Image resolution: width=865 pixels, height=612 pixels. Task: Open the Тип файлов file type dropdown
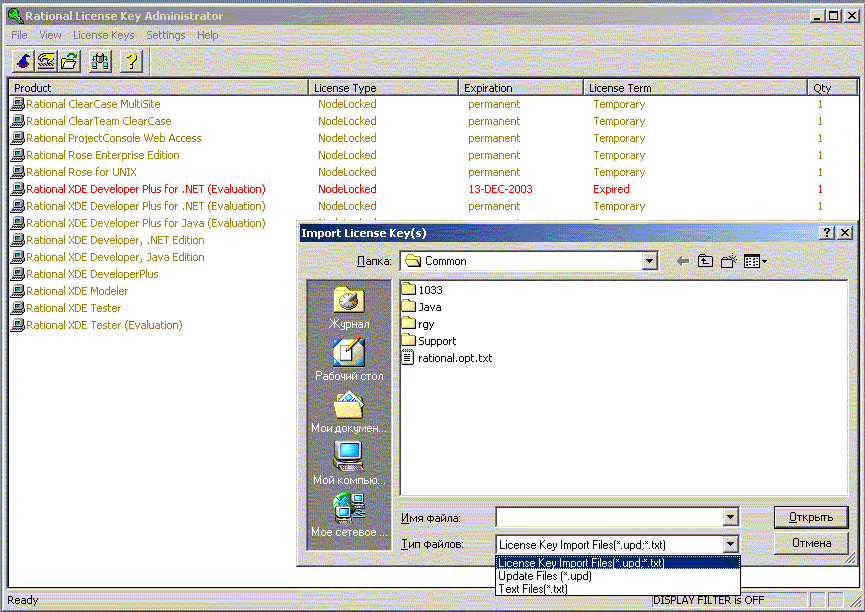[x=731, y=543]
